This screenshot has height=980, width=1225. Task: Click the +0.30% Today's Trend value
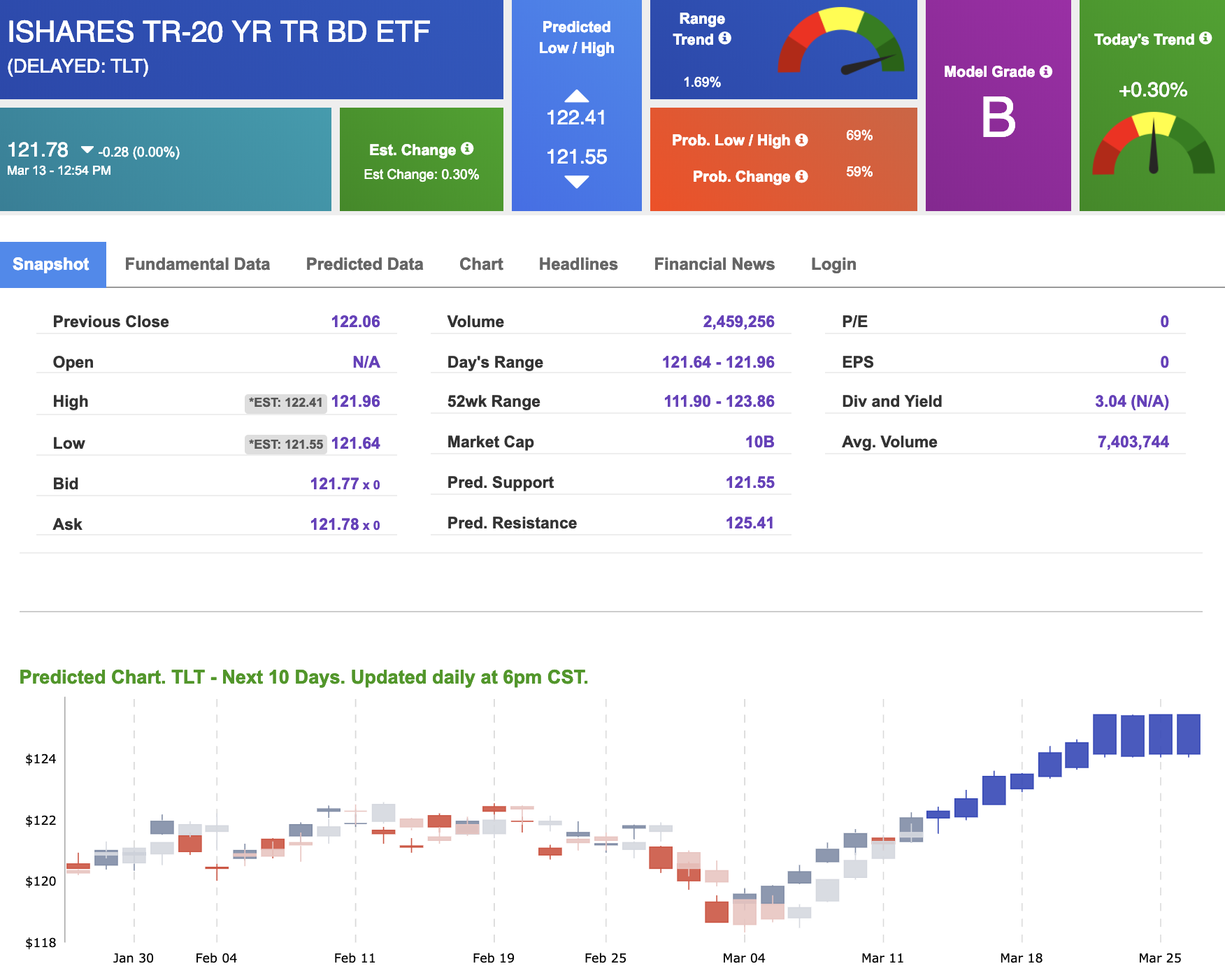point(1153,90)
